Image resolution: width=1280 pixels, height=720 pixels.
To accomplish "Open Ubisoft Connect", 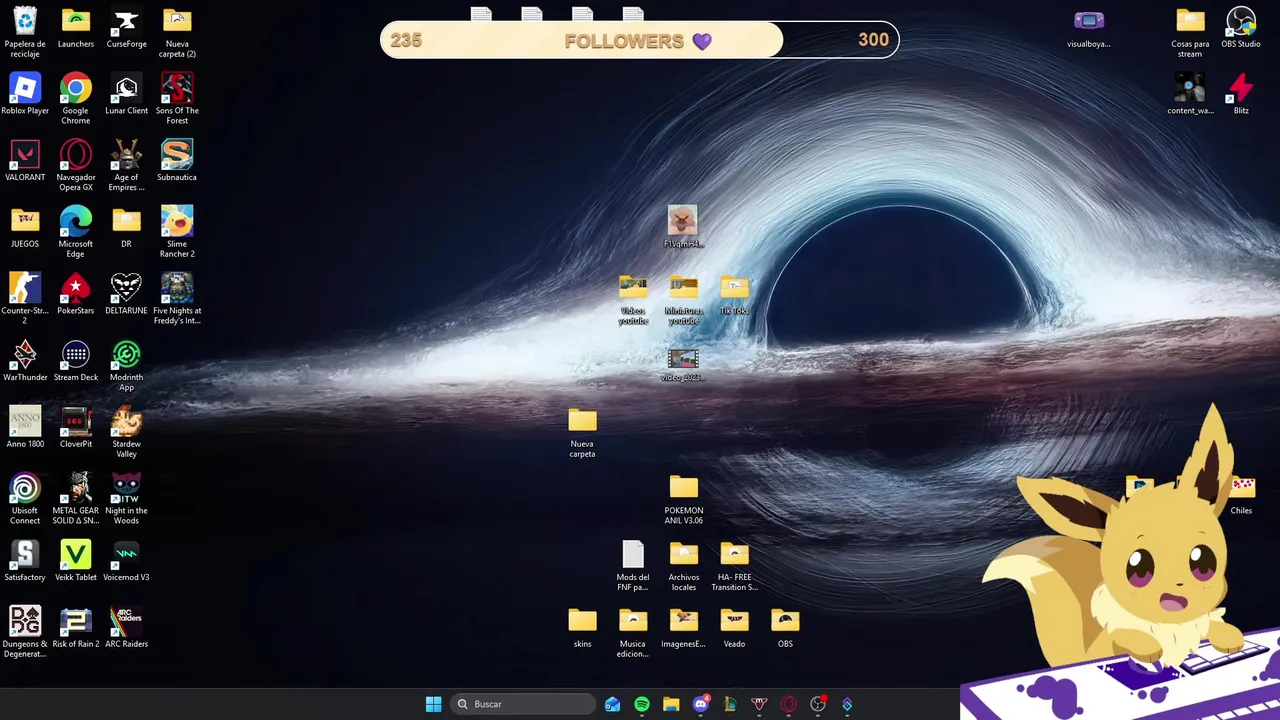I will coord(25,488).
